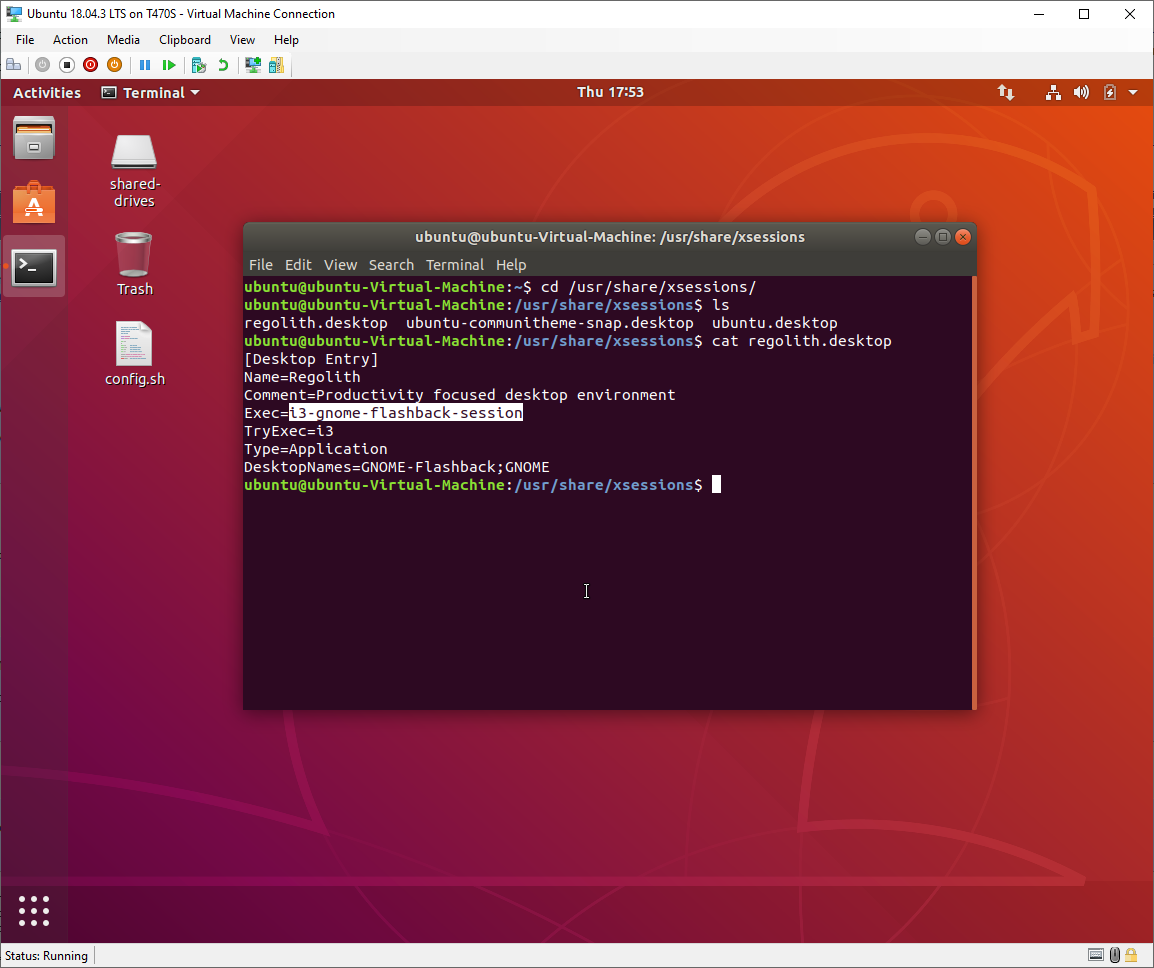1154x968 pixels.
Task: Open the Media menu
Action: point(123,40)
